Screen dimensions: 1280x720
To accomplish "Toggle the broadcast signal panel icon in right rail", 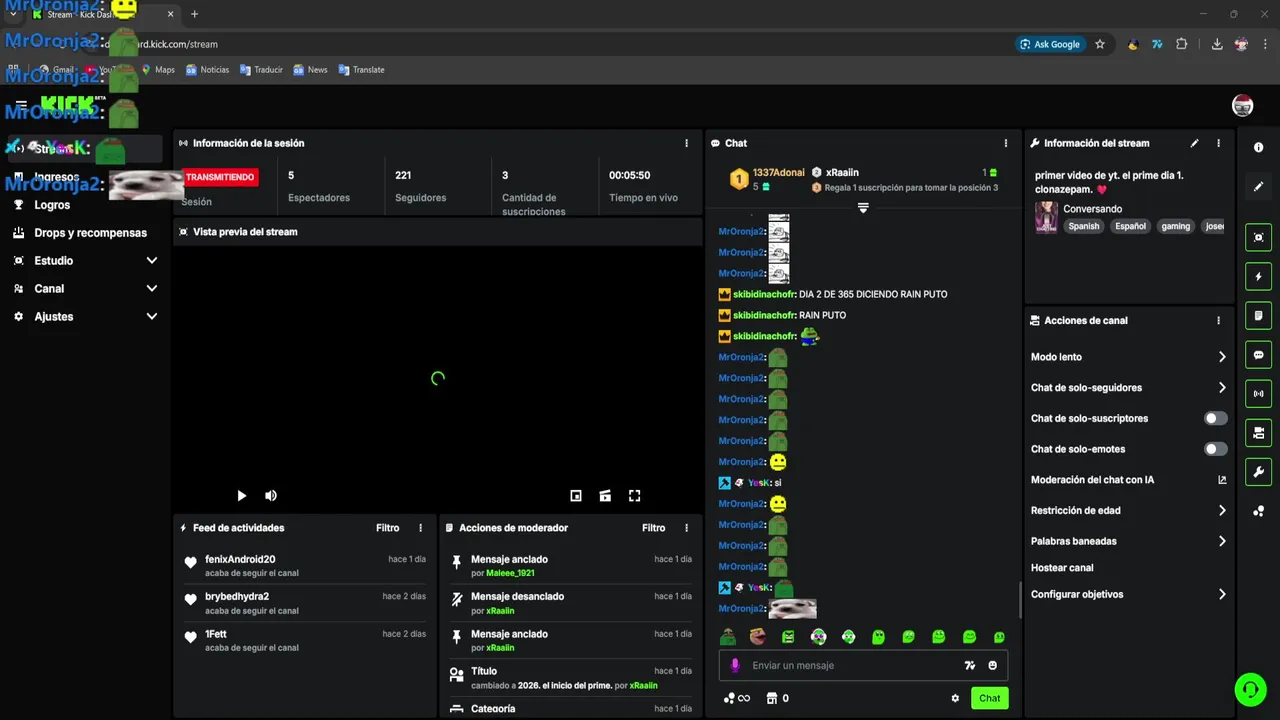I will coord(1258,394).
